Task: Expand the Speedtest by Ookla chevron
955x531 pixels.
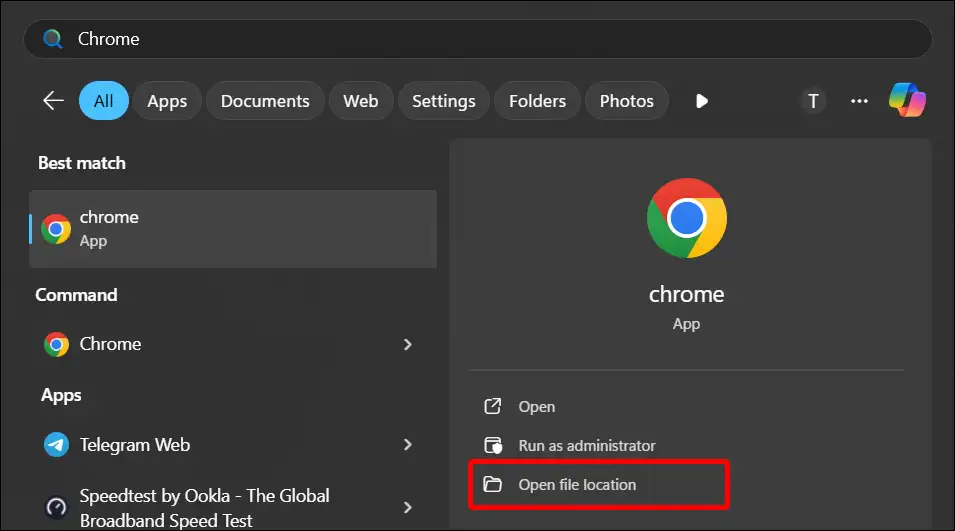Action: [407, 507]
